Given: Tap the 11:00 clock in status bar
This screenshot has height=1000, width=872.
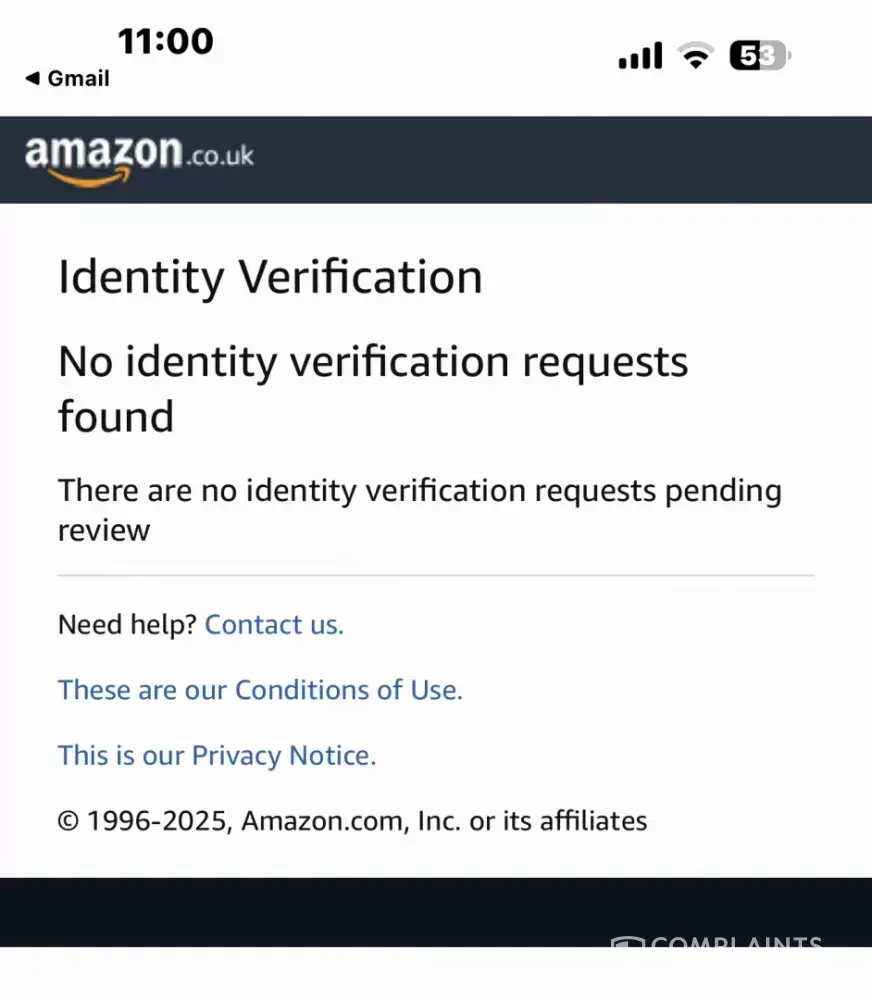Looking at the screenshot, I should (165, 41).
